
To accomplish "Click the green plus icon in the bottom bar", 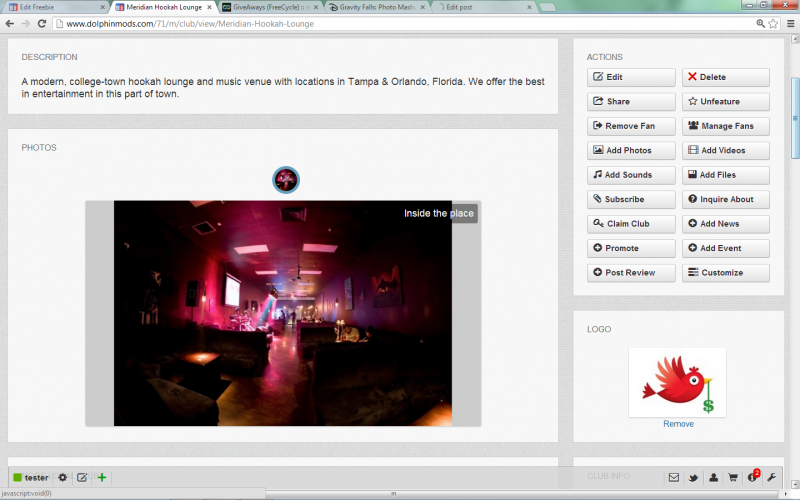I will (102, 478).
